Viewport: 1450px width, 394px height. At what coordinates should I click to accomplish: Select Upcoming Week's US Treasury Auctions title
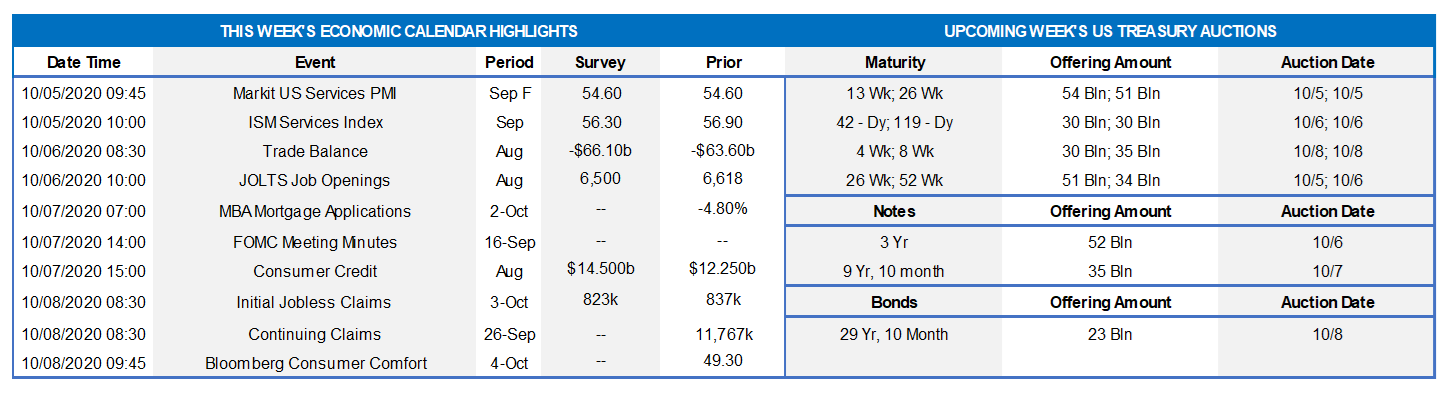[1110, 32]
